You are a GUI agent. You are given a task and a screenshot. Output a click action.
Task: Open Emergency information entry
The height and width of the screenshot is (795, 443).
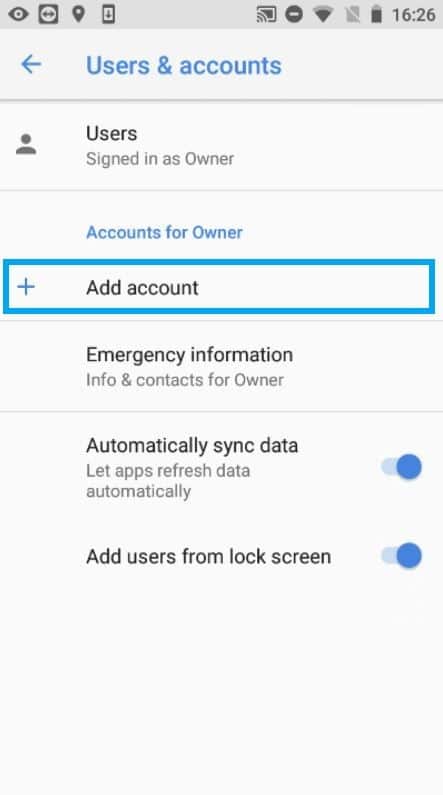(x=222, y=366)
